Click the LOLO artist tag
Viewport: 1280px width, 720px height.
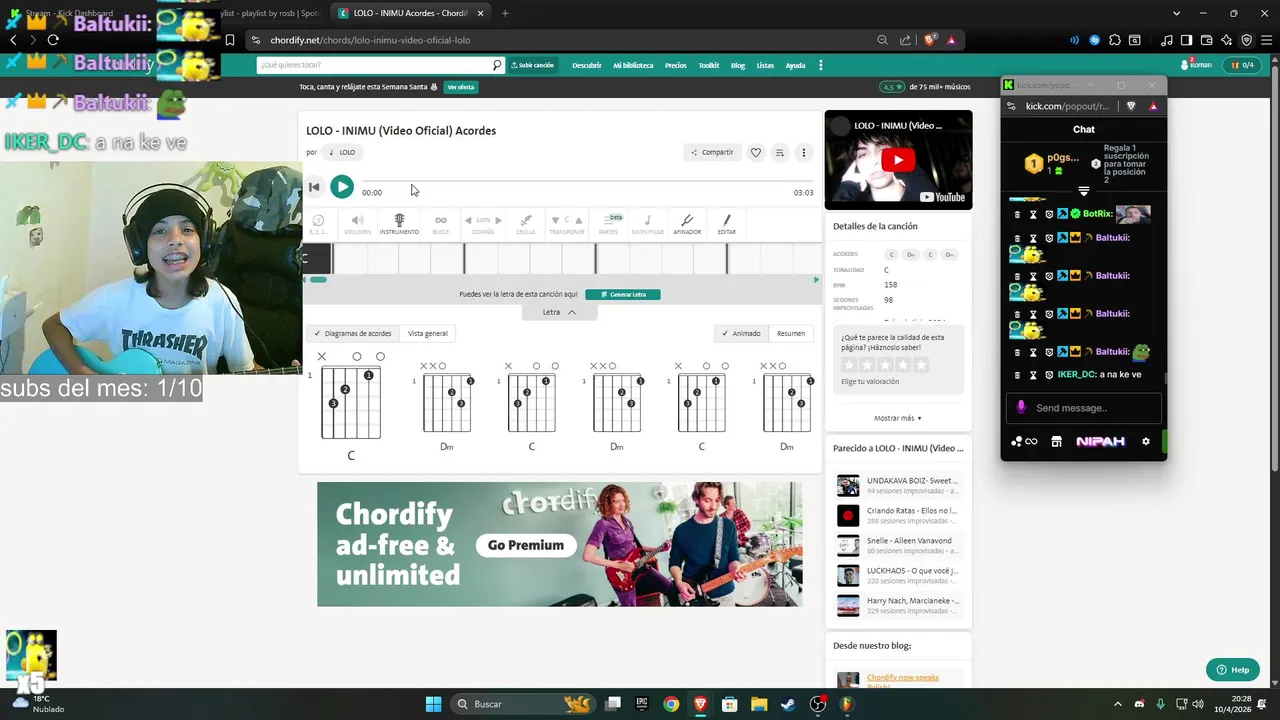click(342, 152)
